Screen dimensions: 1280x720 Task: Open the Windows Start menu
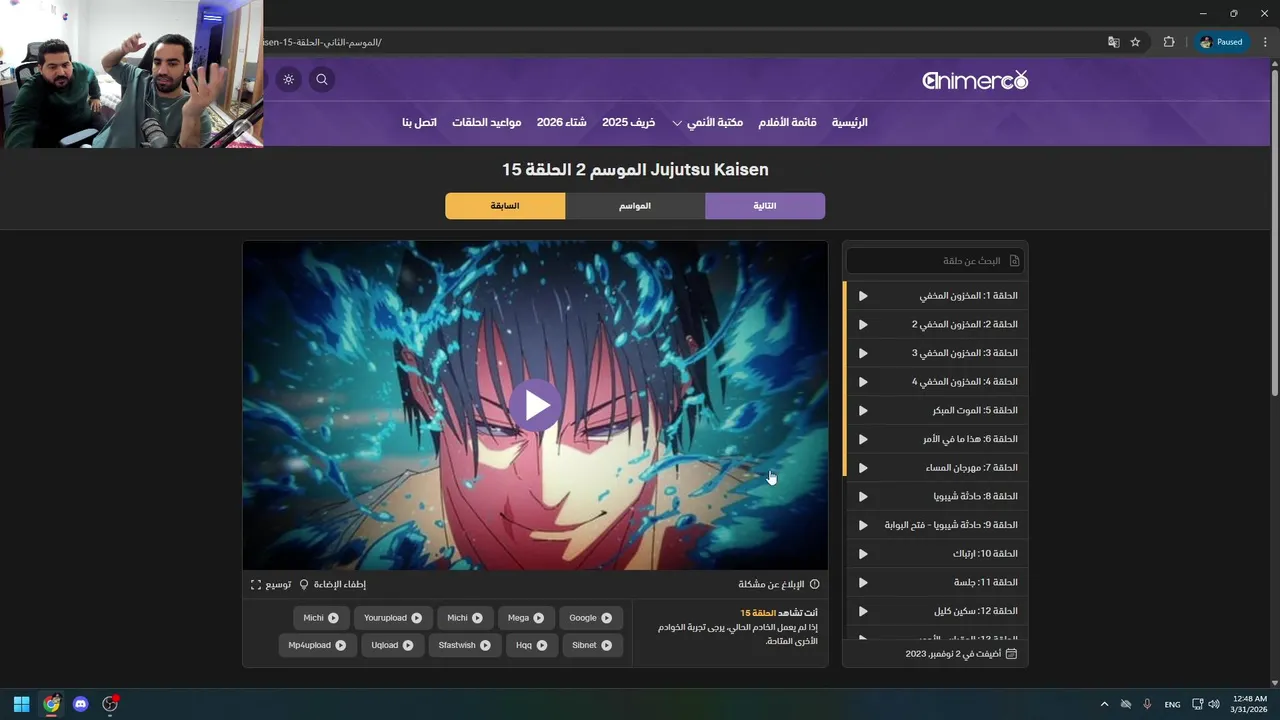[21, 704]
